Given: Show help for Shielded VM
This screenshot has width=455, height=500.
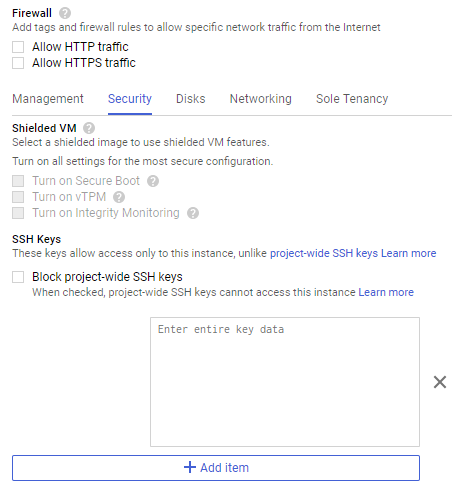Looking at the screenshot, I should [x=89, y=128].
